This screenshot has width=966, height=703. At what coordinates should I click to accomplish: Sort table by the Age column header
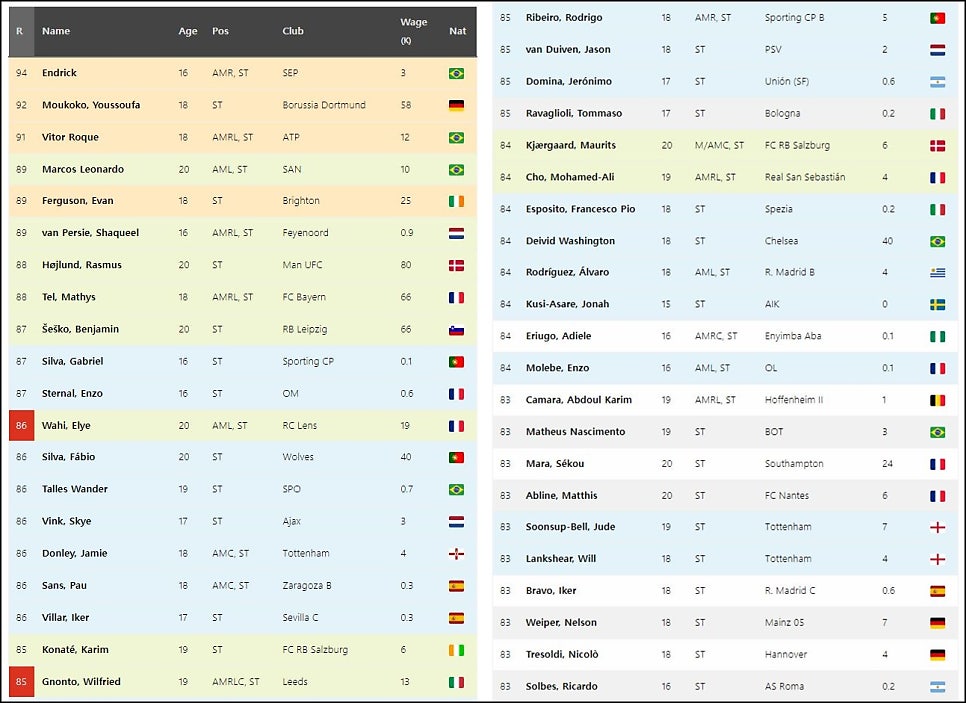click(x=188, y=31)
